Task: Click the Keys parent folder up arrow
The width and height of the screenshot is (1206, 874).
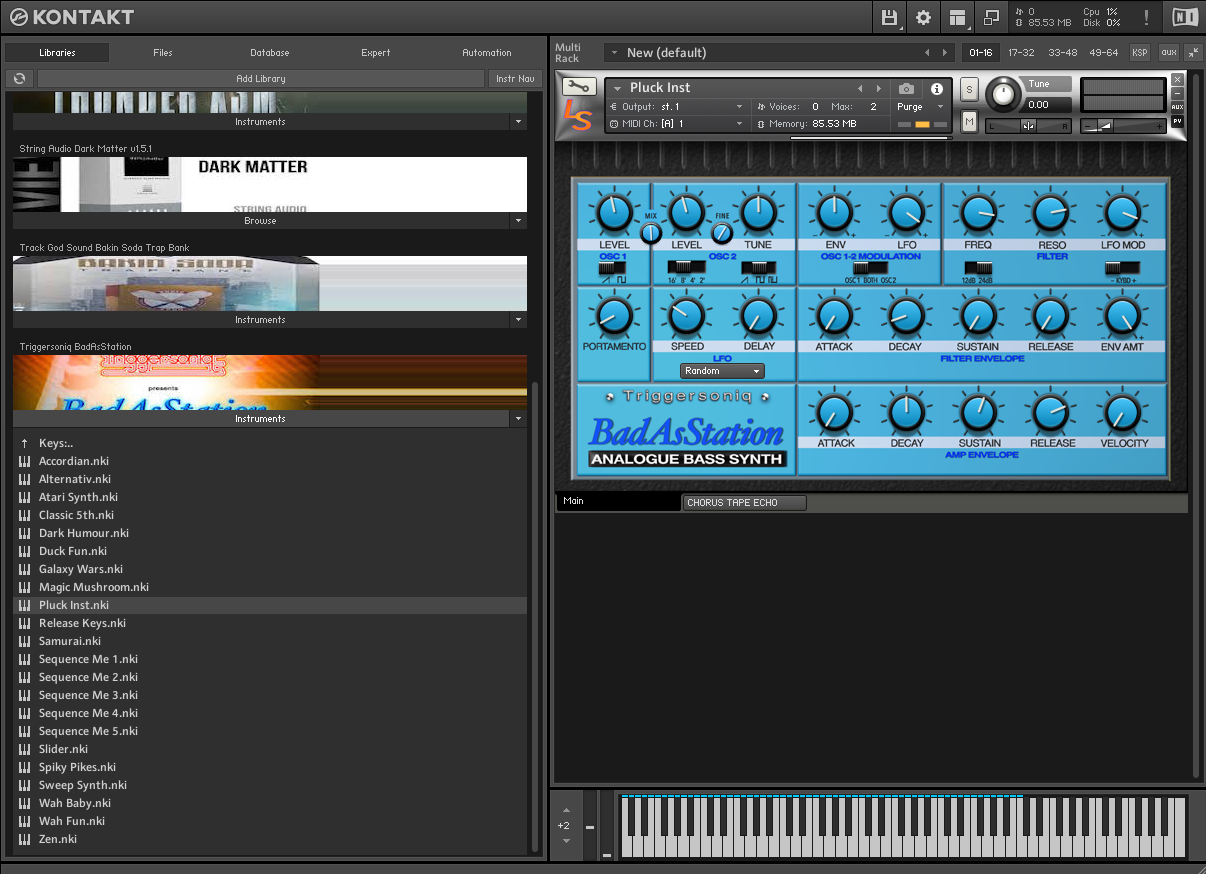Action: pyautogui.click(x=24, y=443)
